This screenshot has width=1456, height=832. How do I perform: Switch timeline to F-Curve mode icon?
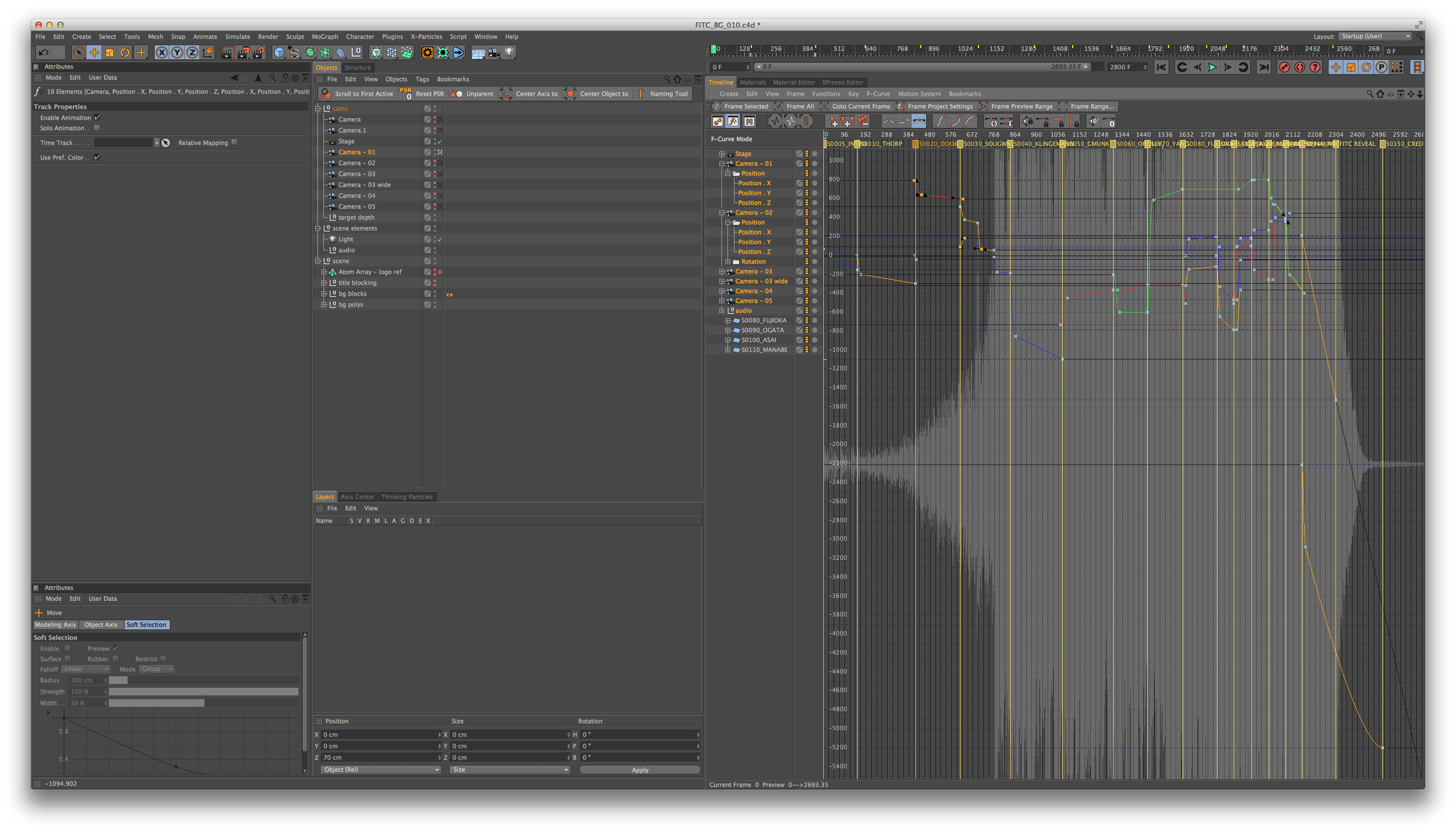(733, 121)
